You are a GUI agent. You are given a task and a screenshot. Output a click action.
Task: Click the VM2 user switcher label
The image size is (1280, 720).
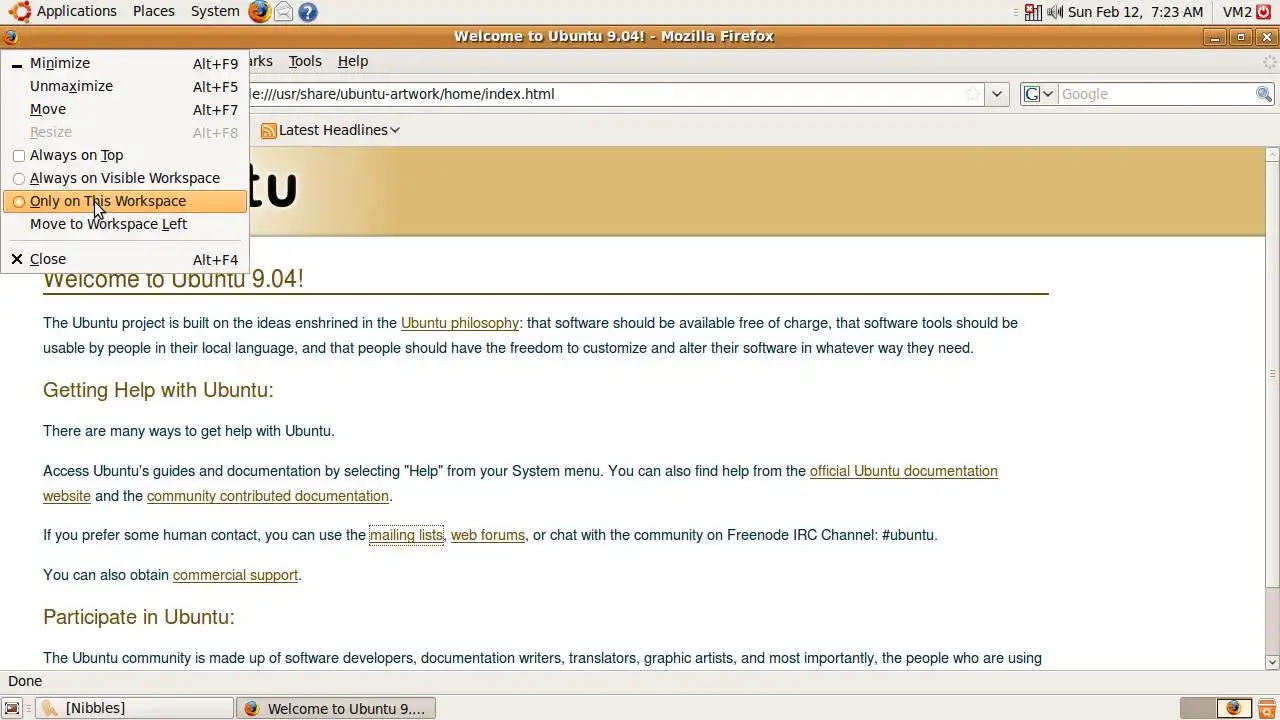point(1237,12)
